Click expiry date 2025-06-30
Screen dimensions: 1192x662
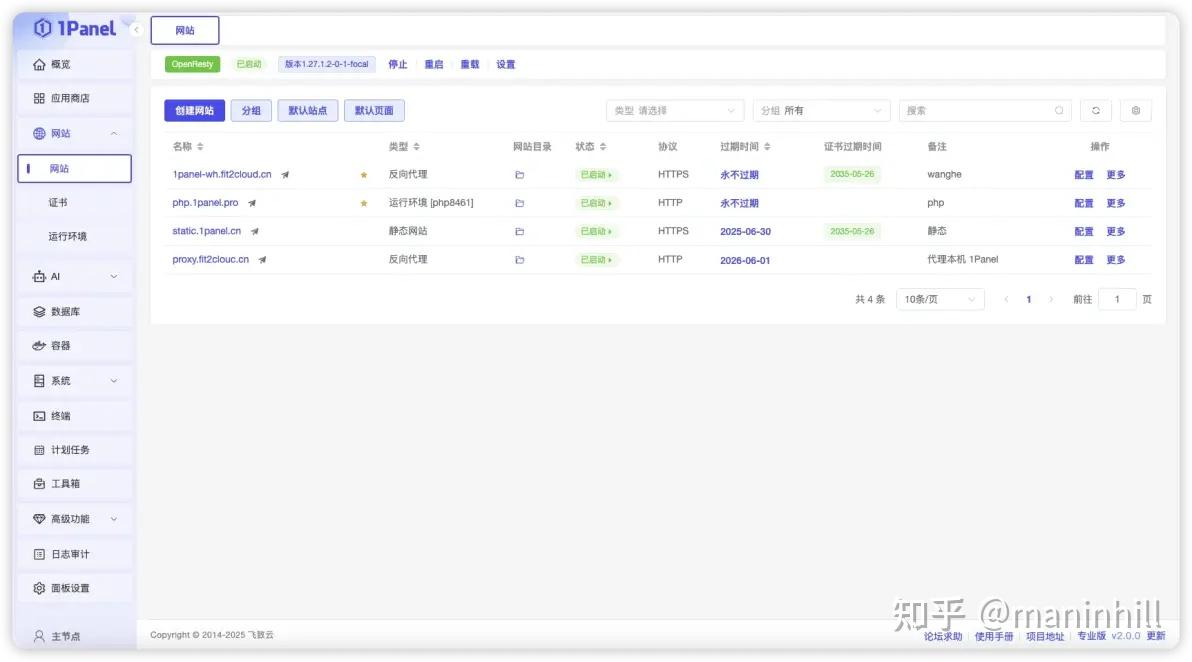point(745,232)
